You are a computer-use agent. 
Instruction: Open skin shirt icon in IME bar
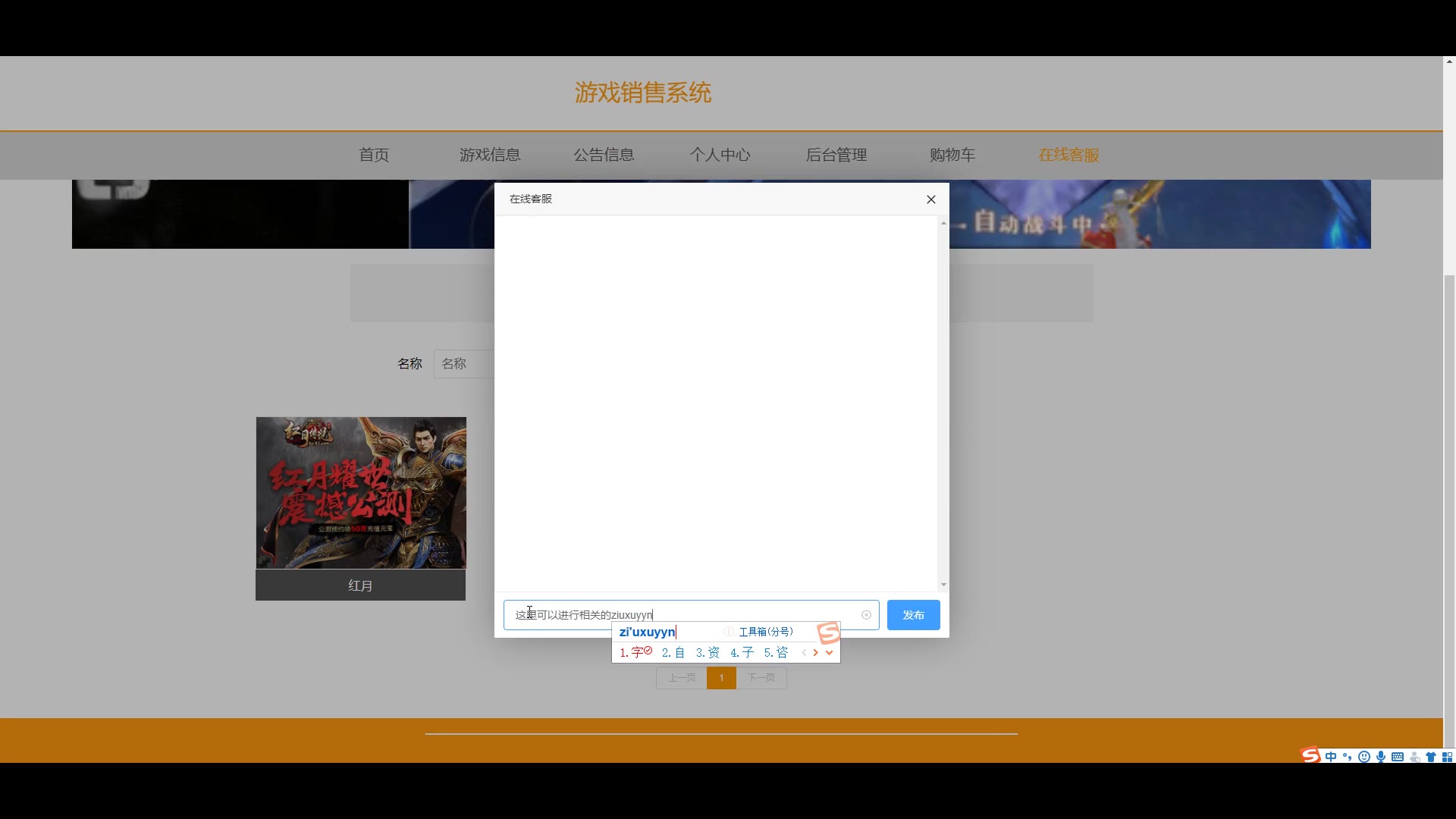pos(1431,757)
